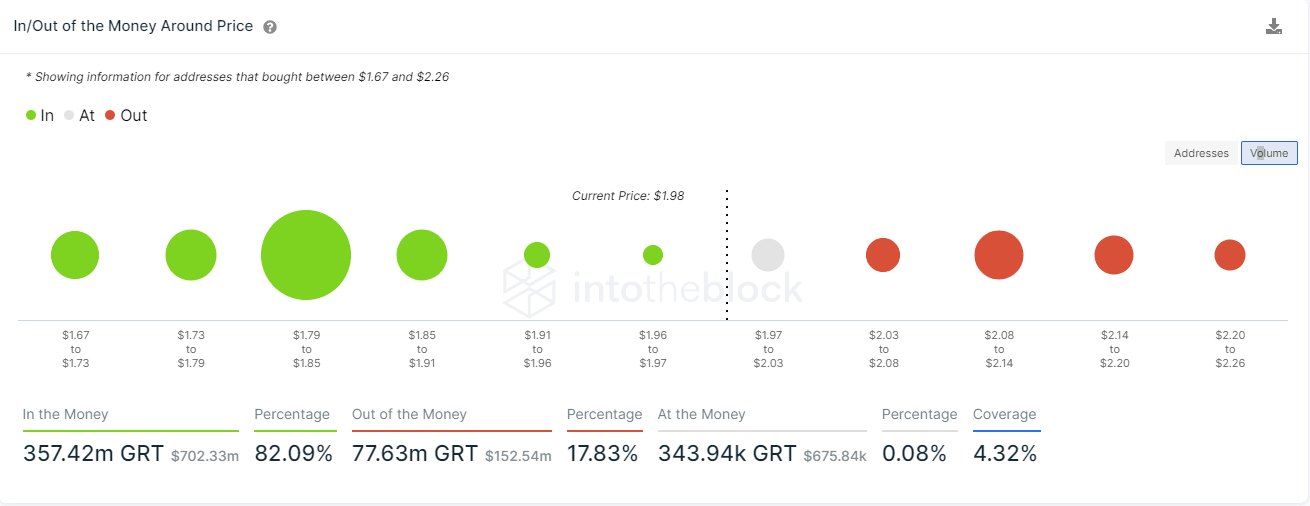
Task: Click the download chart icon
Action: 1273,26
